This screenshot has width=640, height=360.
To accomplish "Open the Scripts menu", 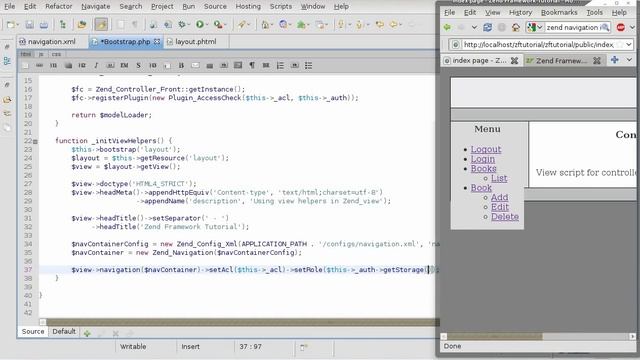I will 281,6.
